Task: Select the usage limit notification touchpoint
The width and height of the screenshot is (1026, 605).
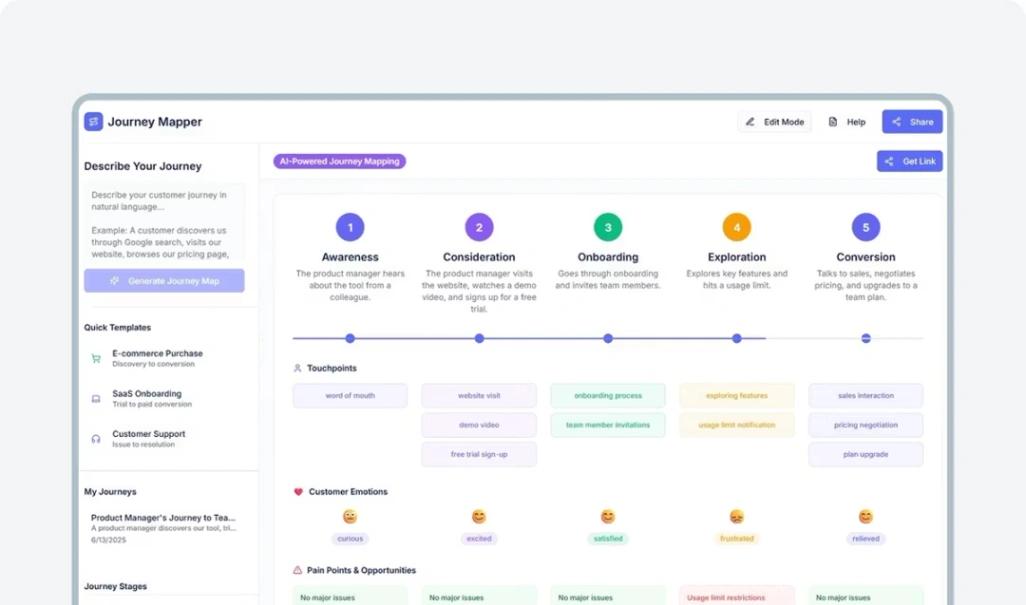Action: pyautogui.click(x=737, y=425)
